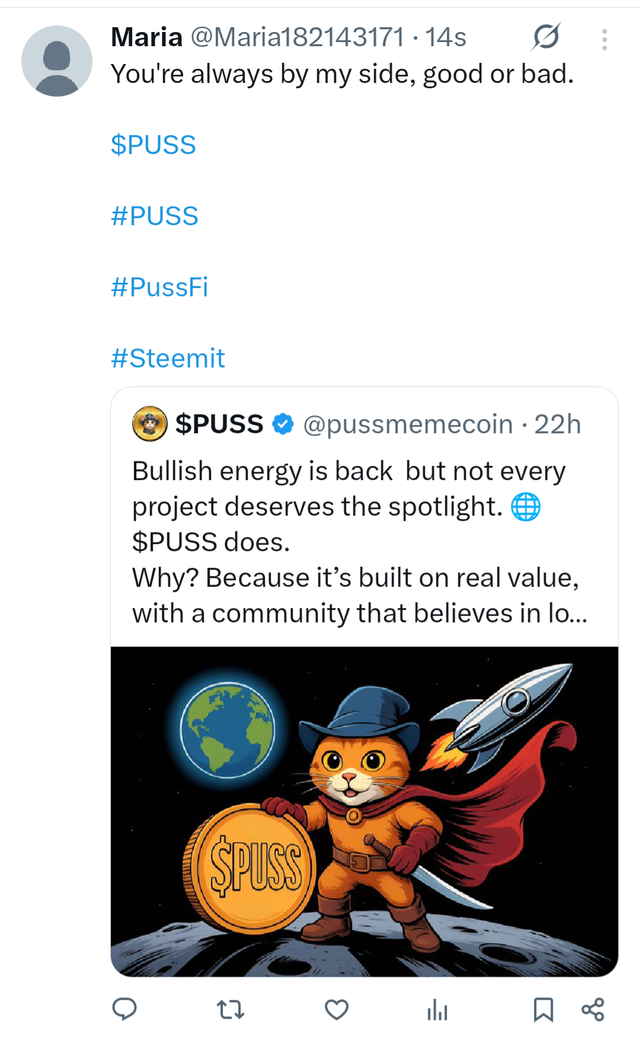
Task: Share the post via share icon
Action: click(593, 1009)
